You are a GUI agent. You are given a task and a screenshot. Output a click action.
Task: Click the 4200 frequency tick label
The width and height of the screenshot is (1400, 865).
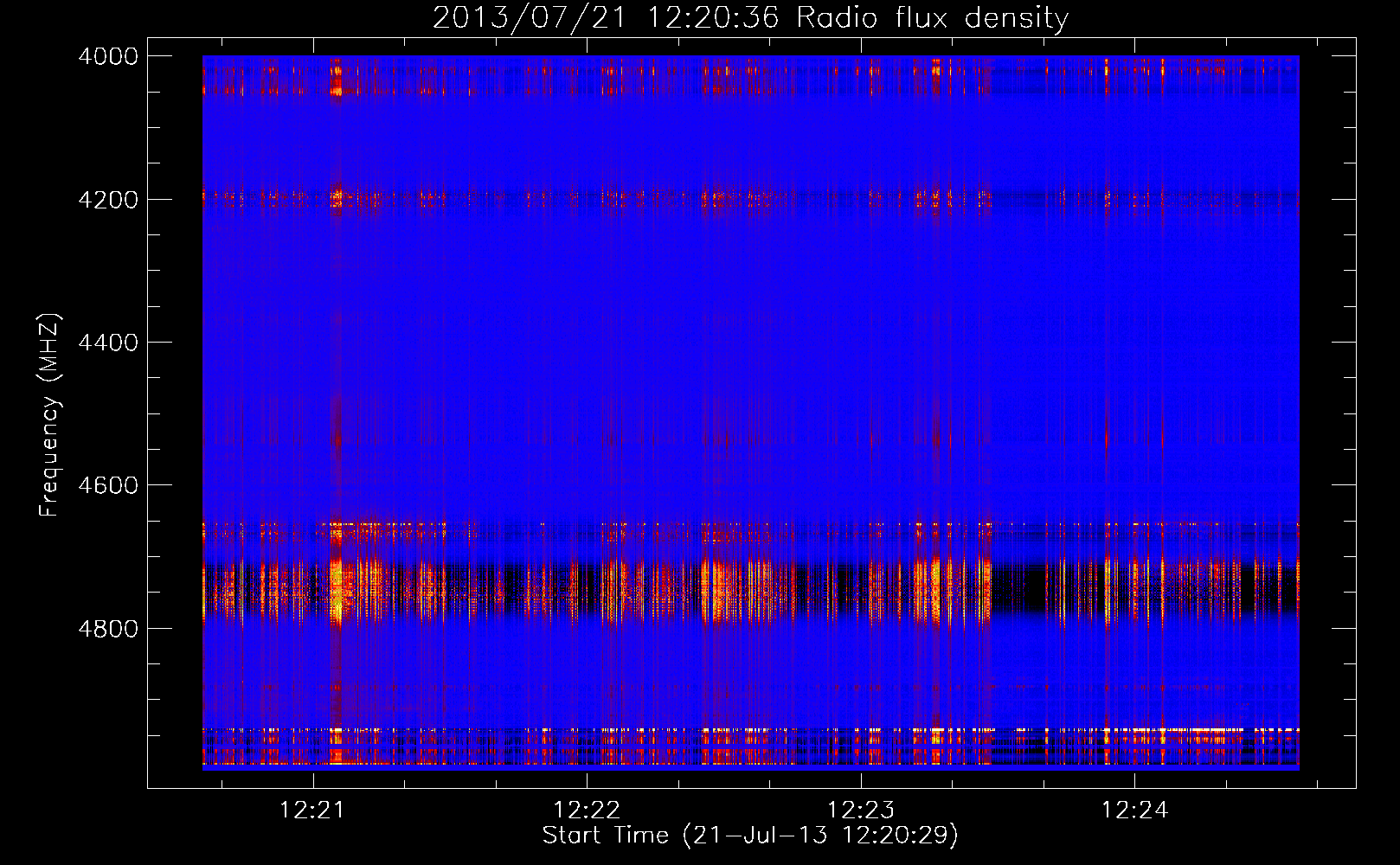coord(108,199)
